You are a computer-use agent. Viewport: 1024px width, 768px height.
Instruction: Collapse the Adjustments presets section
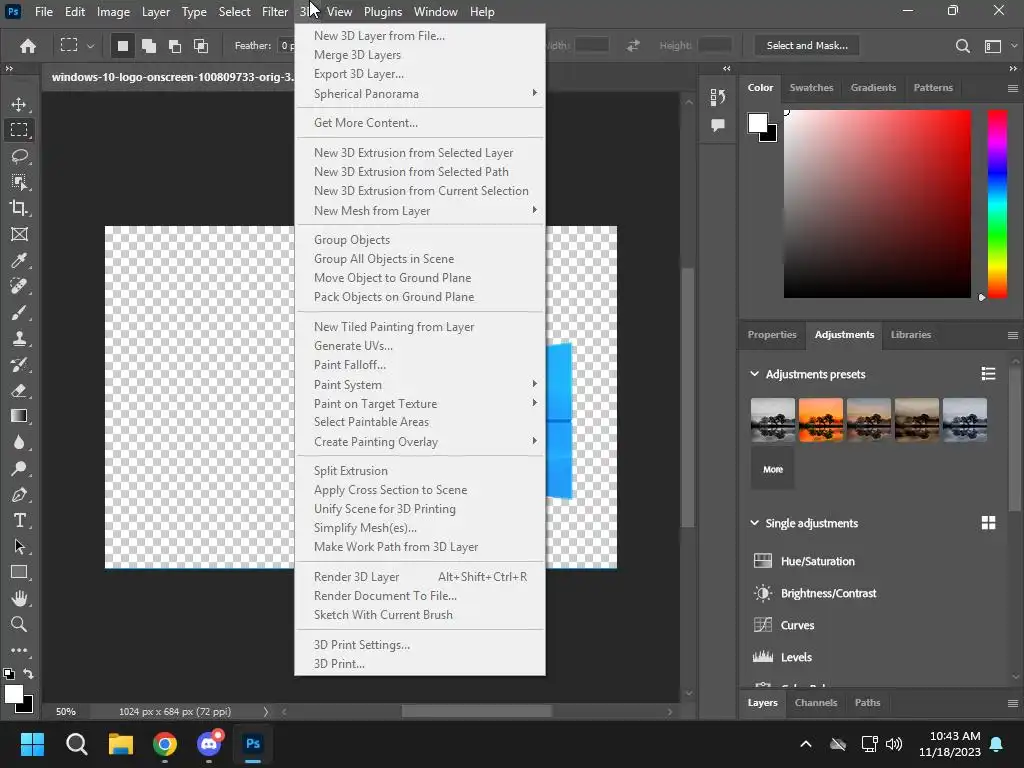[754, 374]
